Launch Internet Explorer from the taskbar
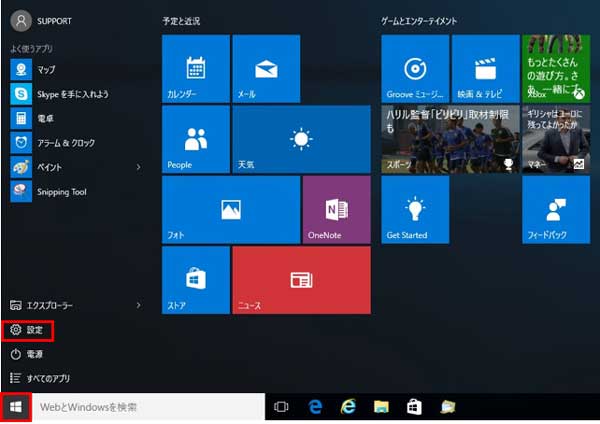Screen dimensions: 600x424 click(x=348, y=407)
